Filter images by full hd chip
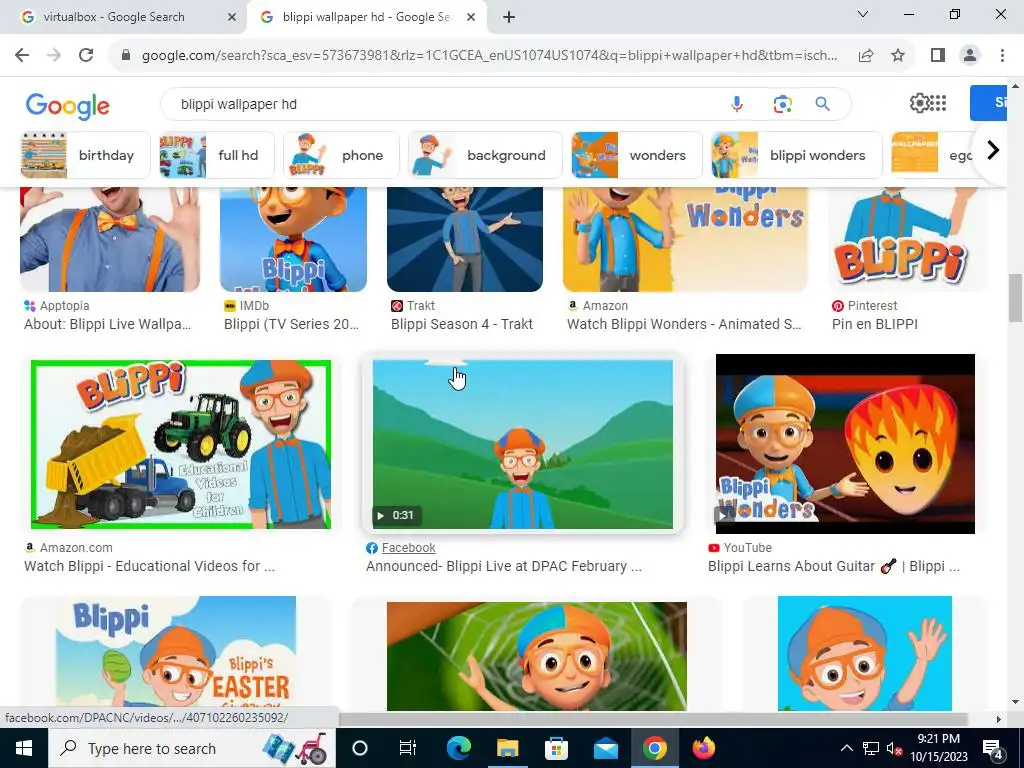1024x768 pixels. coord(217,155)
